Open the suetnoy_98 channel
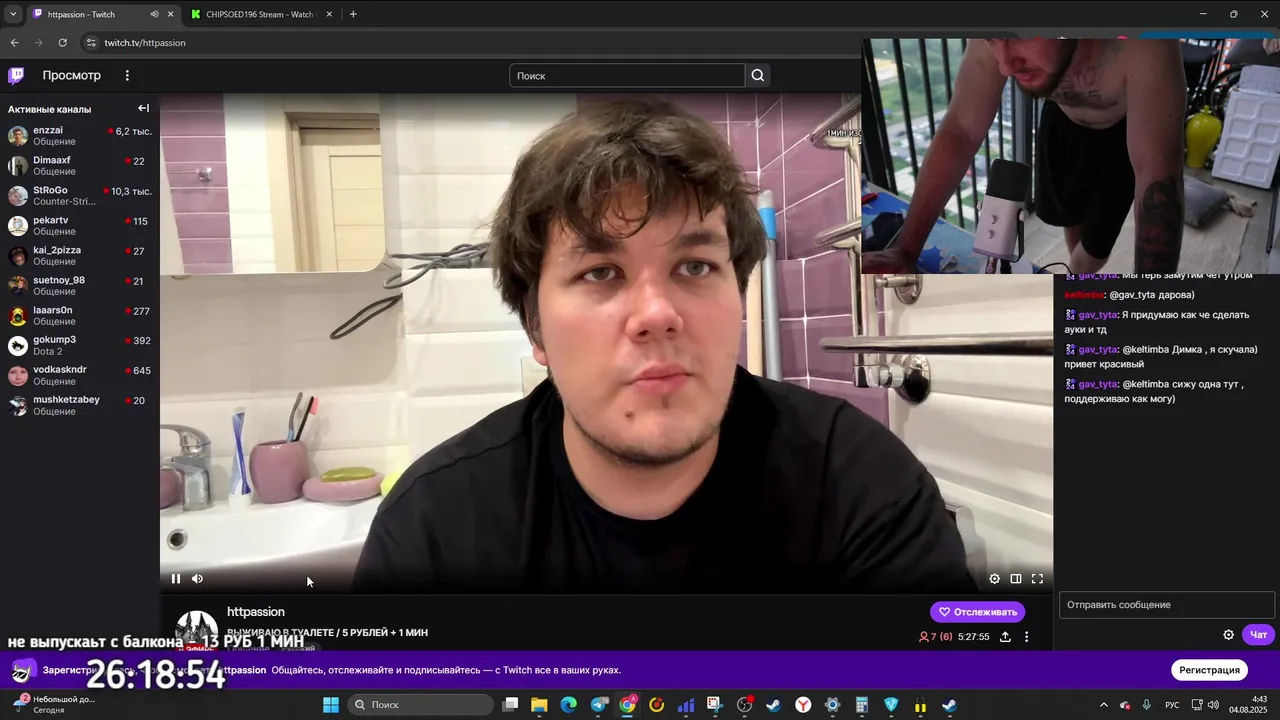Viewport: 1280px width, 720px height. (x=80, y=286)
